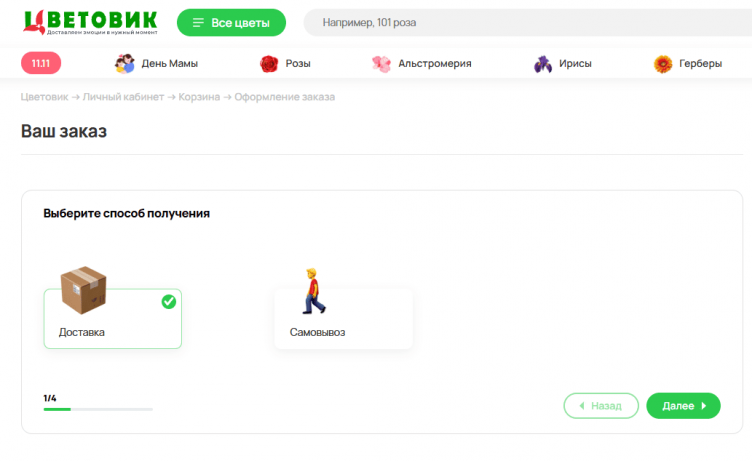Click the left arrow in Назад
The image size is (752, 461).
582,406
